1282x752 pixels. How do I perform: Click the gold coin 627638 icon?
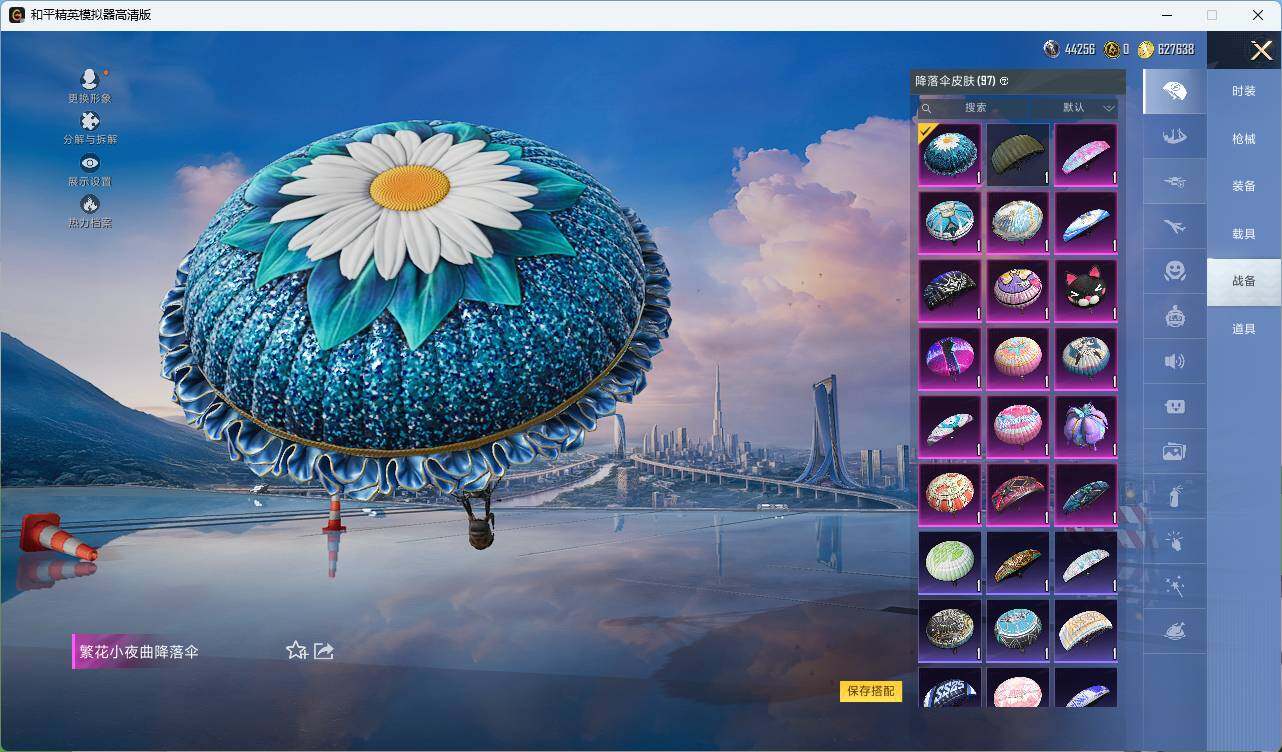1146,49
